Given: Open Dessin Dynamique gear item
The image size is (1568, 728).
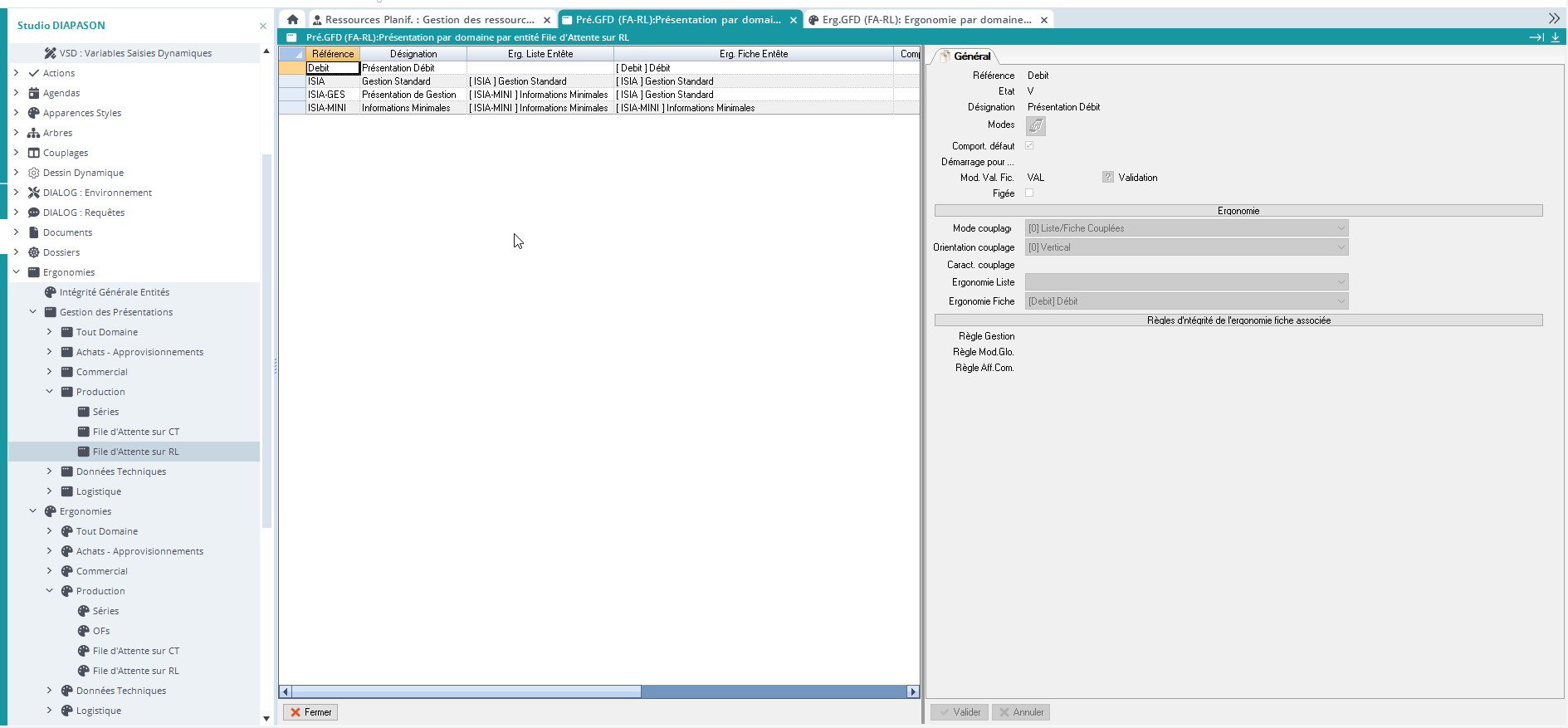Looking at the screenshot, I should 83,173.
